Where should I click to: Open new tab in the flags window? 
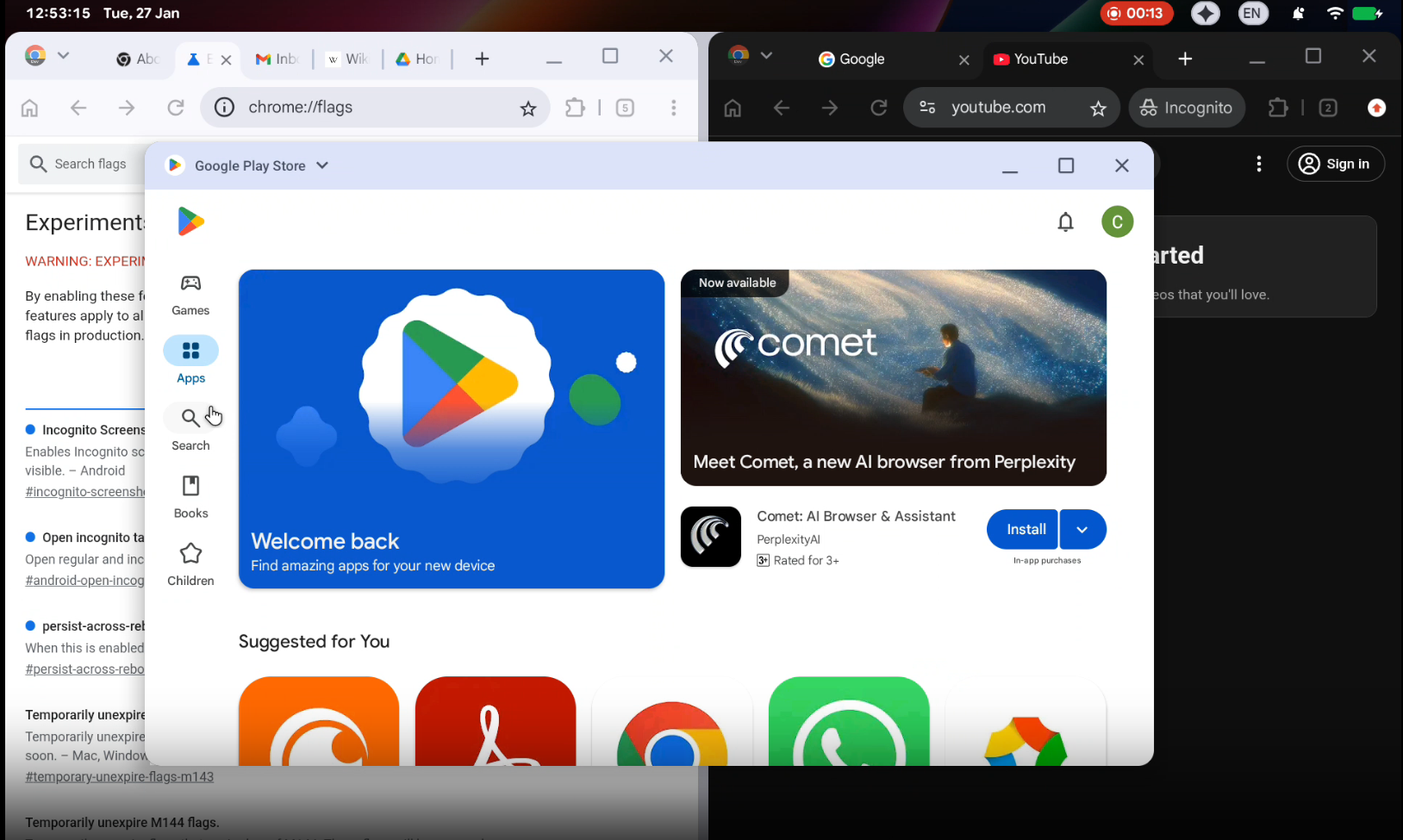(x=482, y=59)
